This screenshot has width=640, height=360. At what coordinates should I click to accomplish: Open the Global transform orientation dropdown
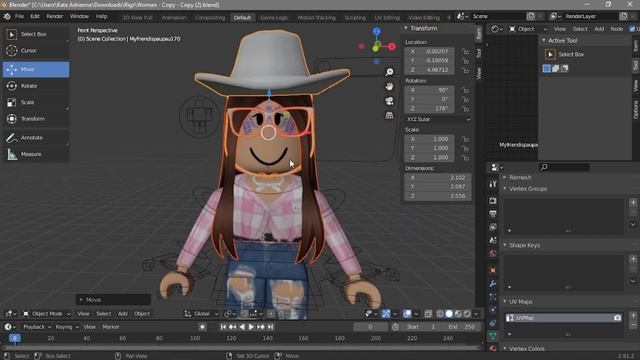[202, 313]
